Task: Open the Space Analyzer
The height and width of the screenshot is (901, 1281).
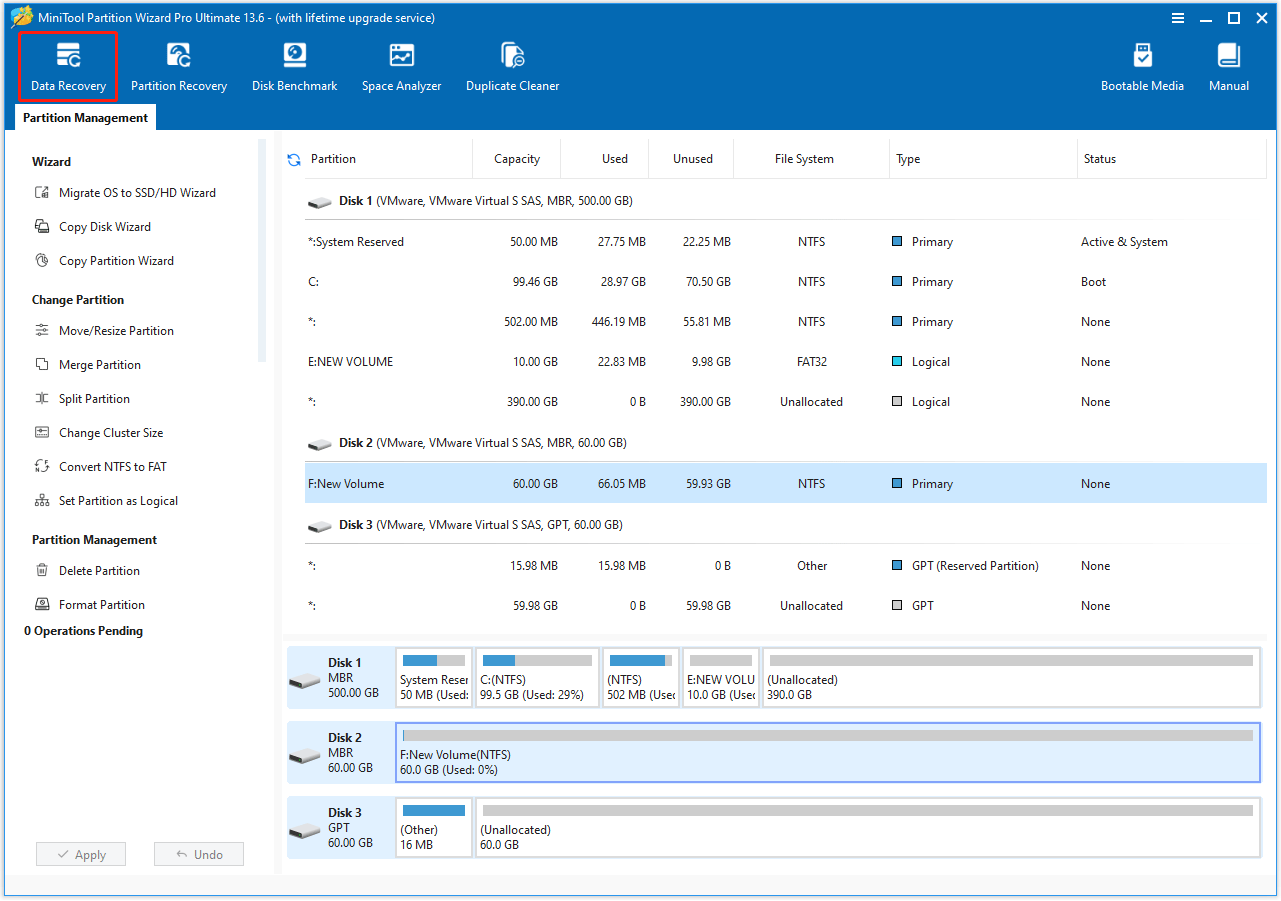Action: pos(401,65)
